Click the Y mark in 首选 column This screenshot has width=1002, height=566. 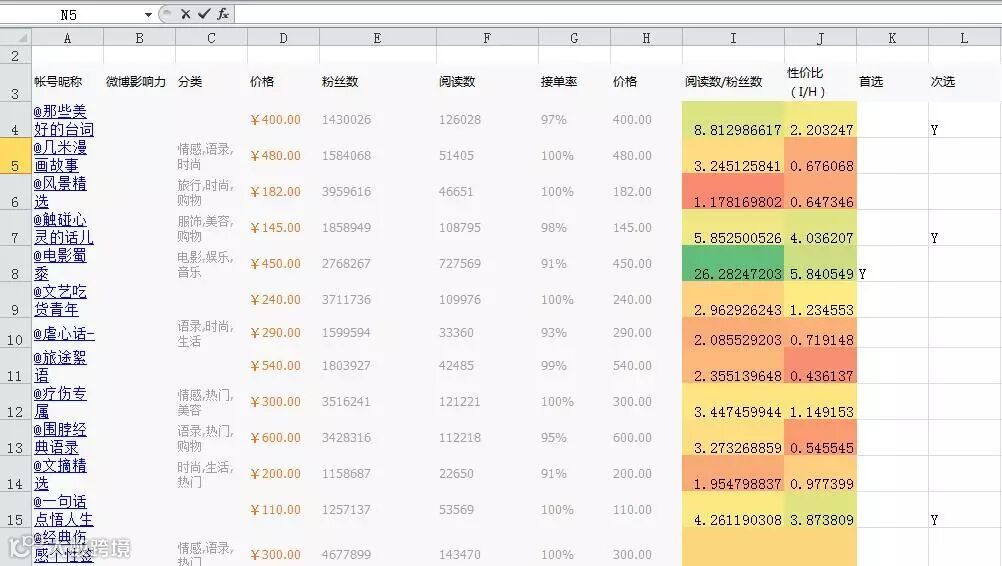coord(863,274)
